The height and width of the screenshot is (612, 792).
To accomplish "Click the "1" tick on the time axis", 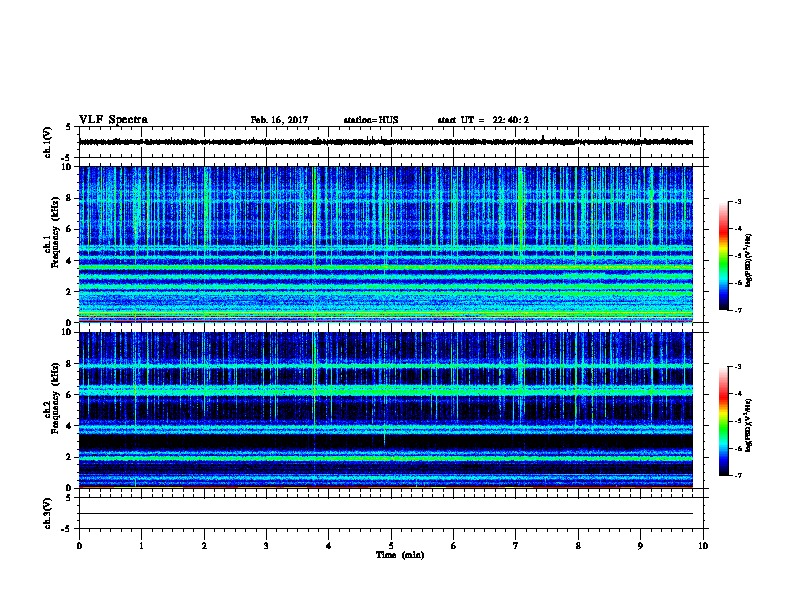I will pyautogui.click(x=142, y=546).
